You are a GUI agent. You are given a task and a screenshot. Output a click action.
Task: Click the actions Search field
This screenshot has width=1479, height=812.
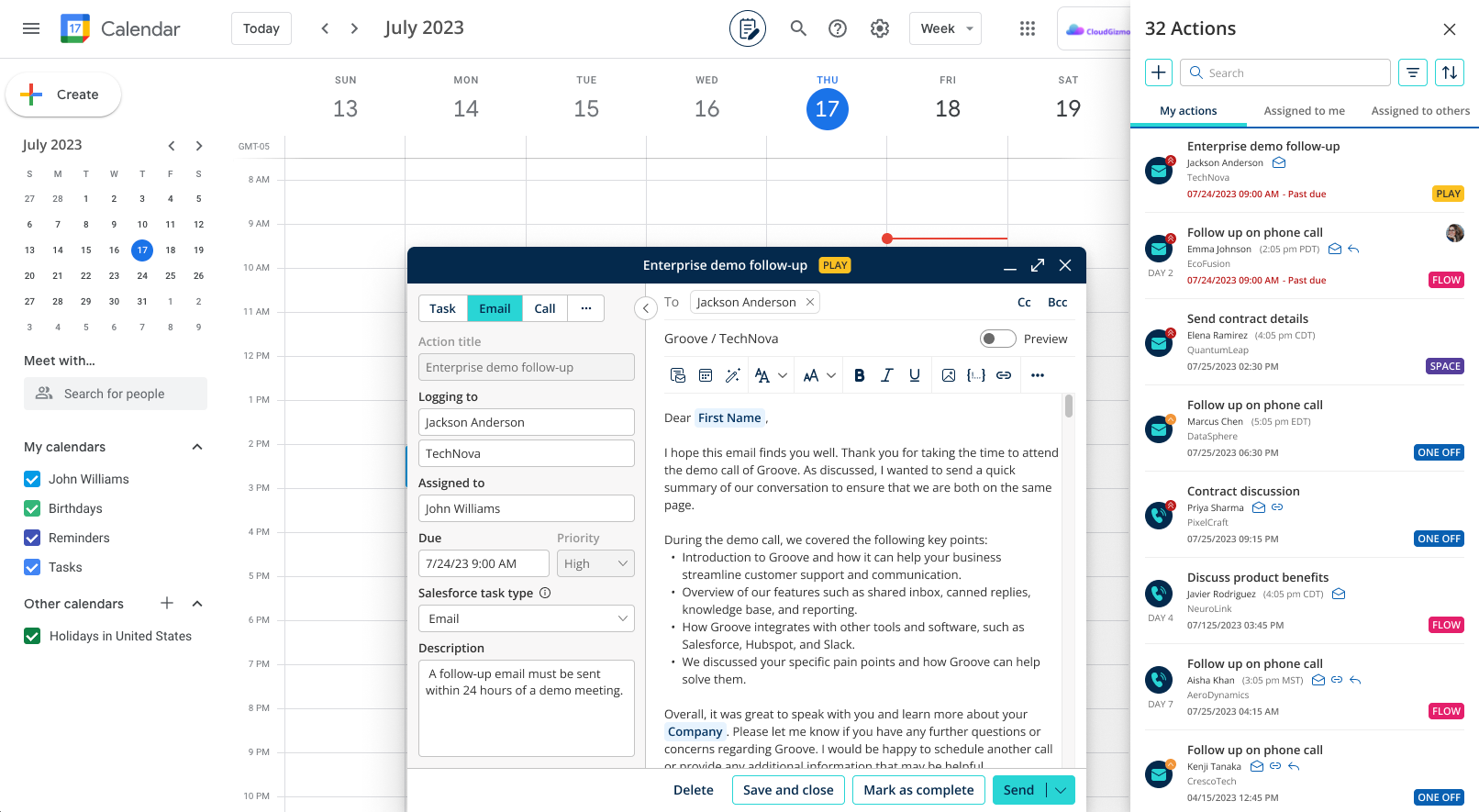pyautogui.click(x=1286, y=72)
